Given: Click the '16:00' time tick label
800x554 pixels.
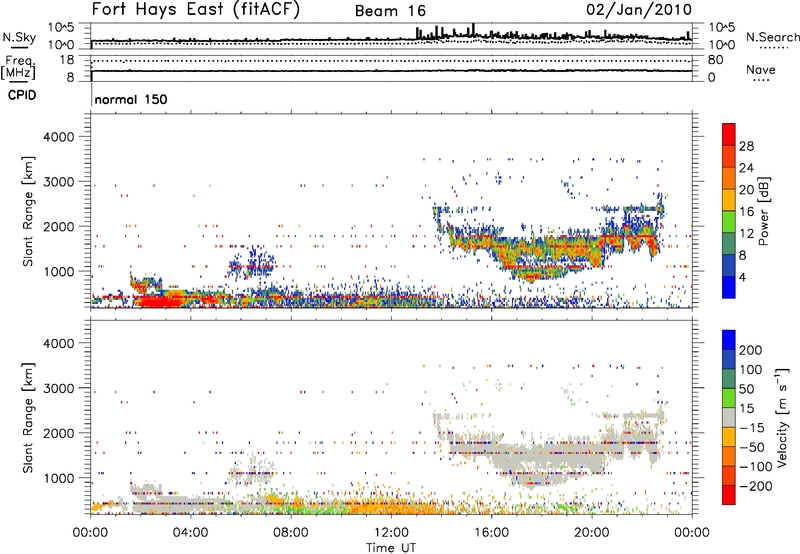Looking at the screenshot, I should 491,533.
